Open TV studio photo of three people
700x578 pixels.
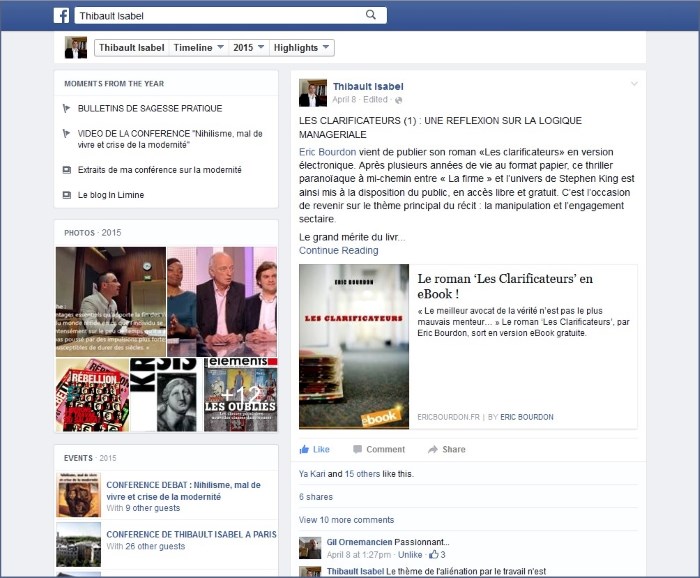pyautogui.click(x=222, y=302)
